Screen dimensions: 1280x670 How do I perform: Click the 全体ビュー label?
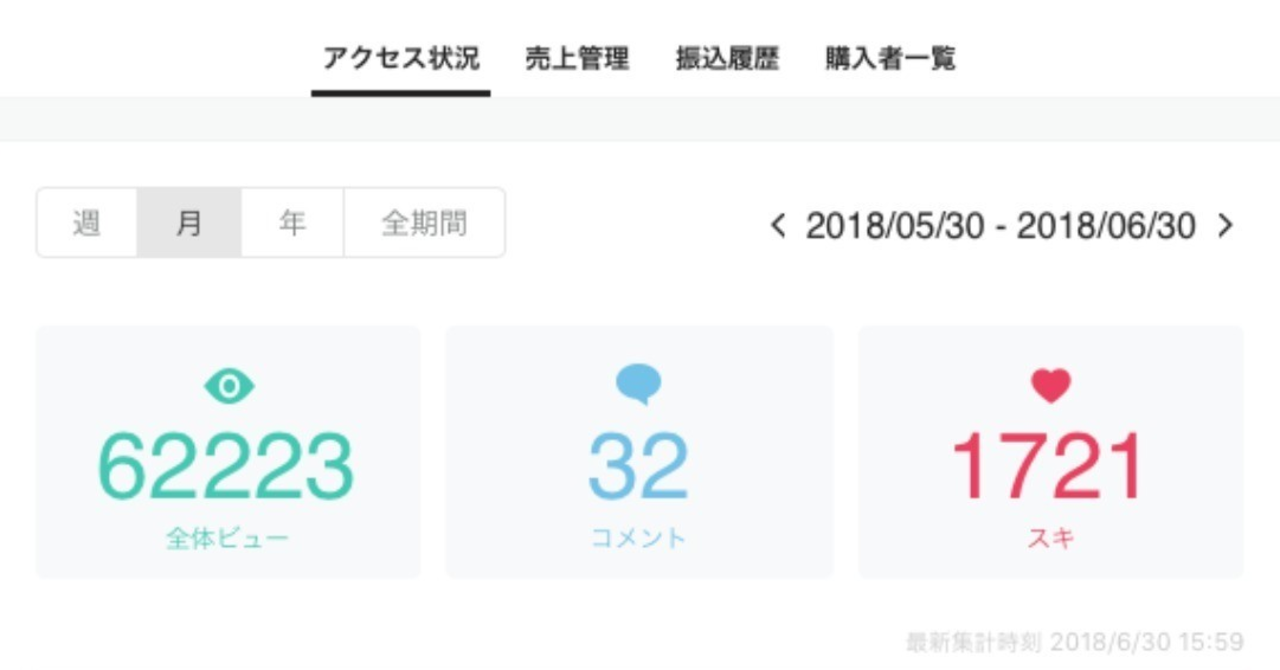tap(228, 538)
